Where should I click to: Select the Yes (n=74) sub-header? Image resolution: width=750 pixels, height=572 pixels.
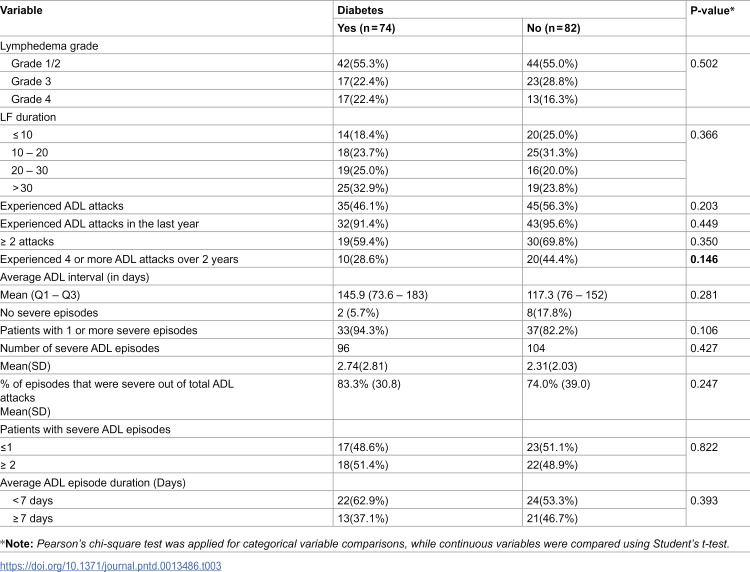point(371,28)
